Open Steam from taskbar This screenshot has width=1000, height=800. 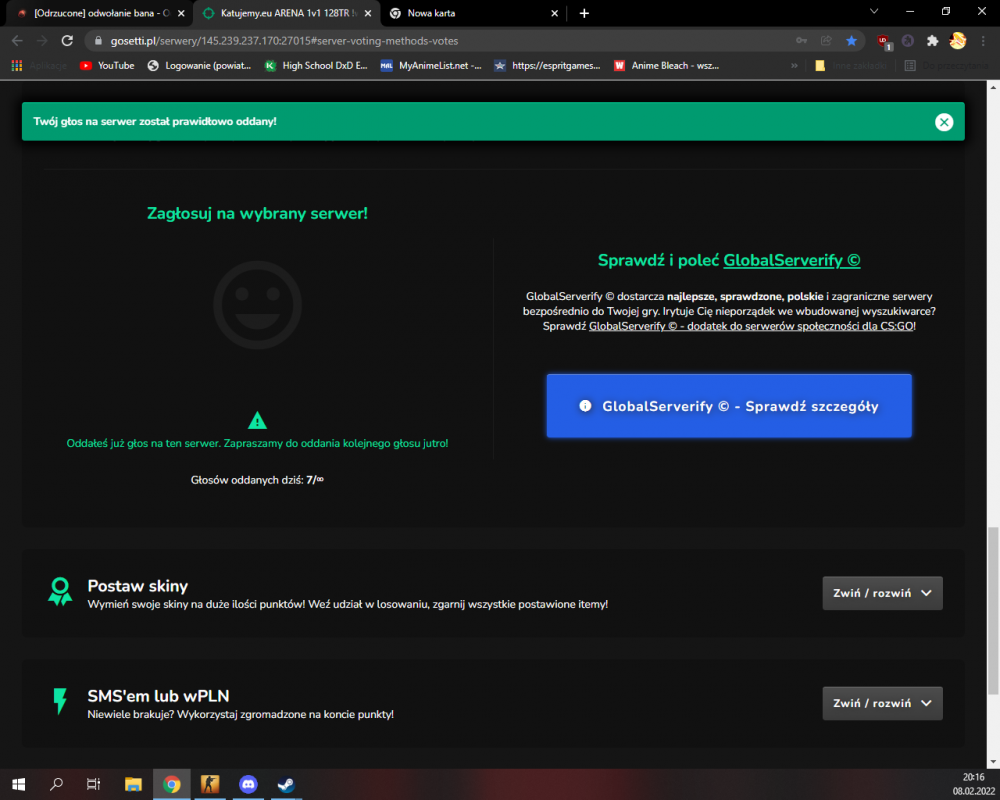click(x=286, y=784)
